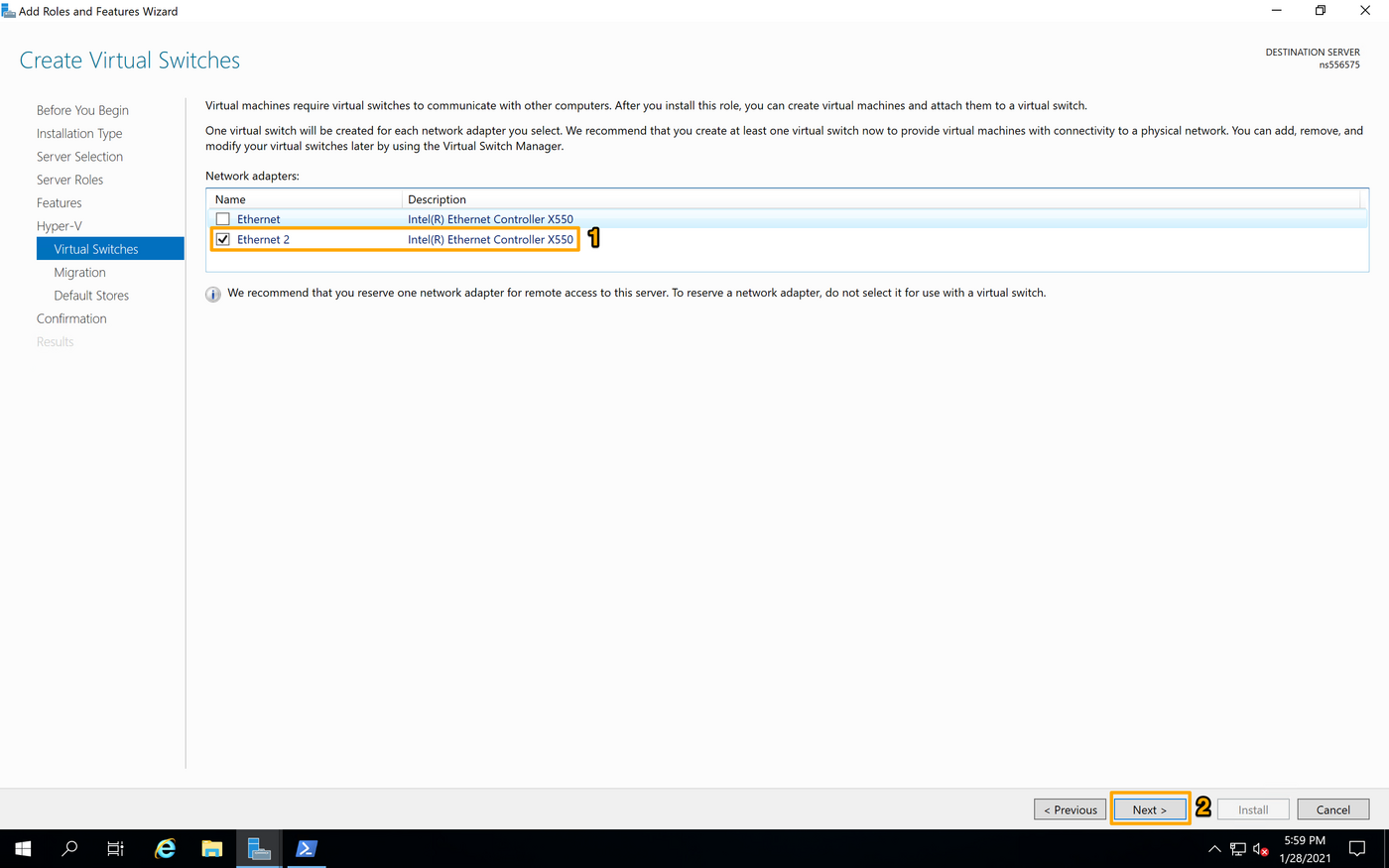The width and height of the screenshot is (1389, 868).
Task: Check the Ethernet adapter for a virtual switch
Action: coord(223,218)
